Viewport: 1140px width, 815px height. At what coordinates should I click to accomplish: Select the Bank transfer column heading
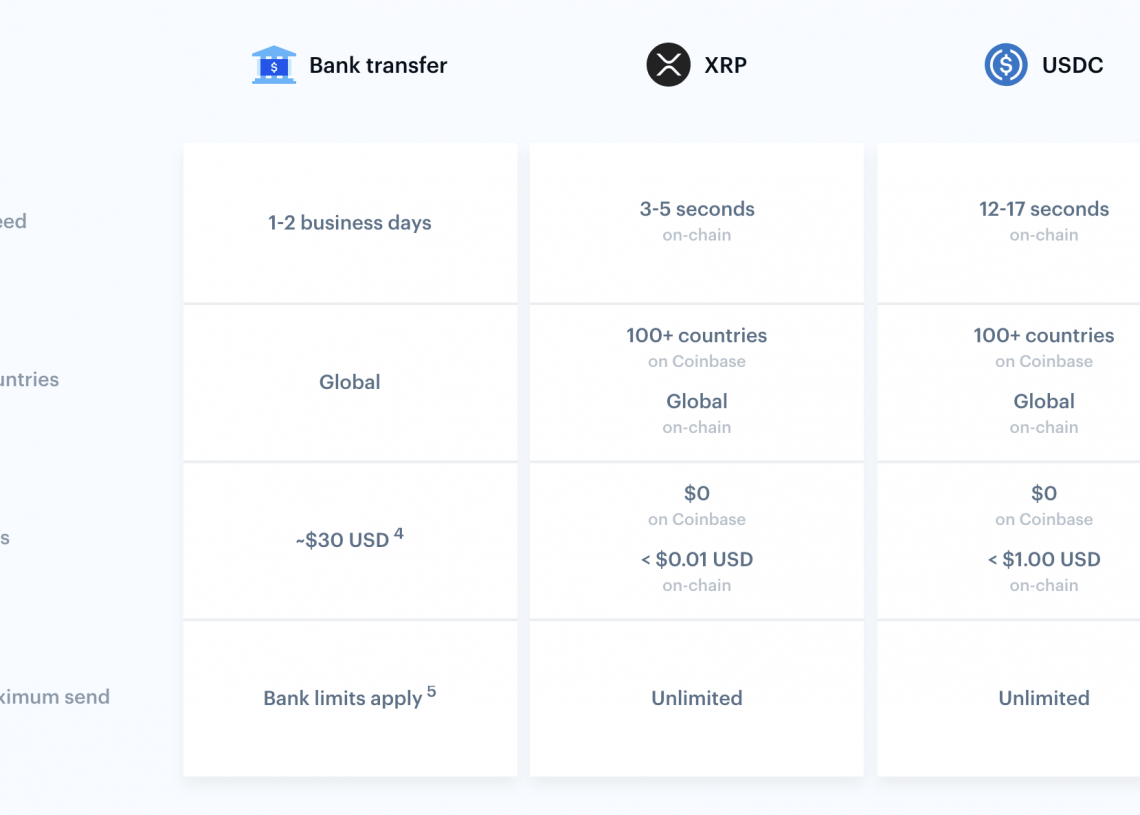(377, 65)
